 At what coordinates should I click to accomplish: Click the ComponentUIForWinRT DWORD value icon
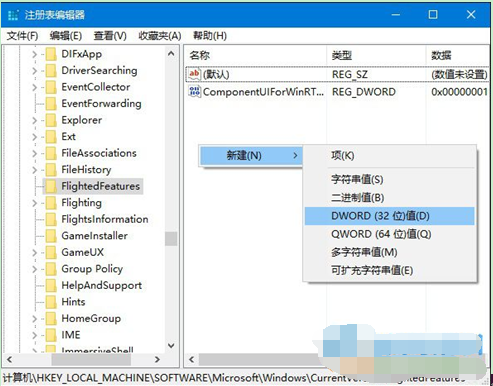194,92
